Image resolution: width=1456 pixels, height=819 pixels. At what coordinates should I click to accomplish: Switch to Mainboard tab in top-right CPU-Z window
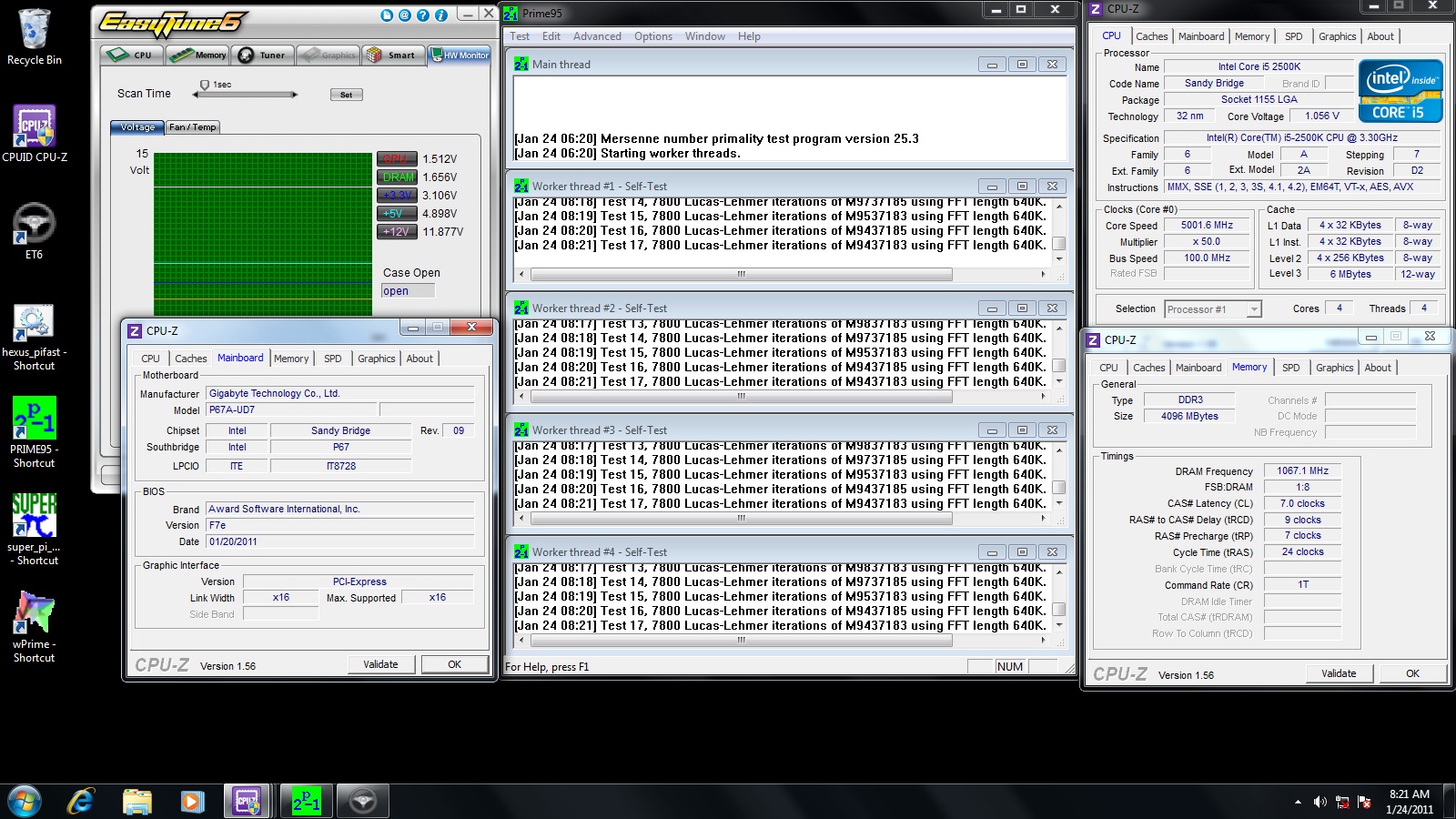[x=1201, y=36]
